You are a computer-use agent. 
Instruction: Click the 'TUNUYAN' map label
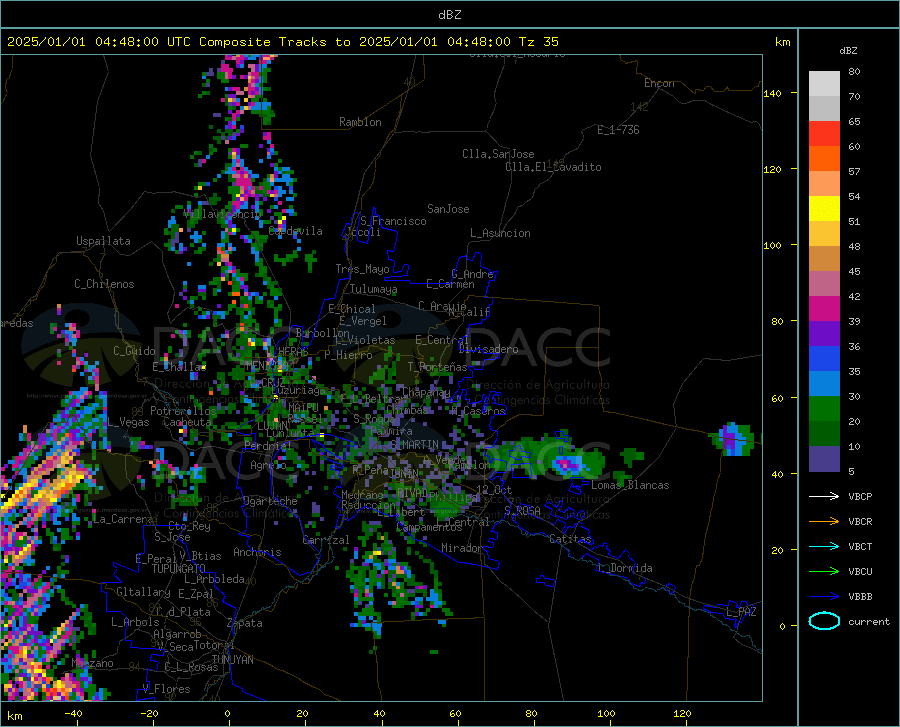tap(232, 659)
